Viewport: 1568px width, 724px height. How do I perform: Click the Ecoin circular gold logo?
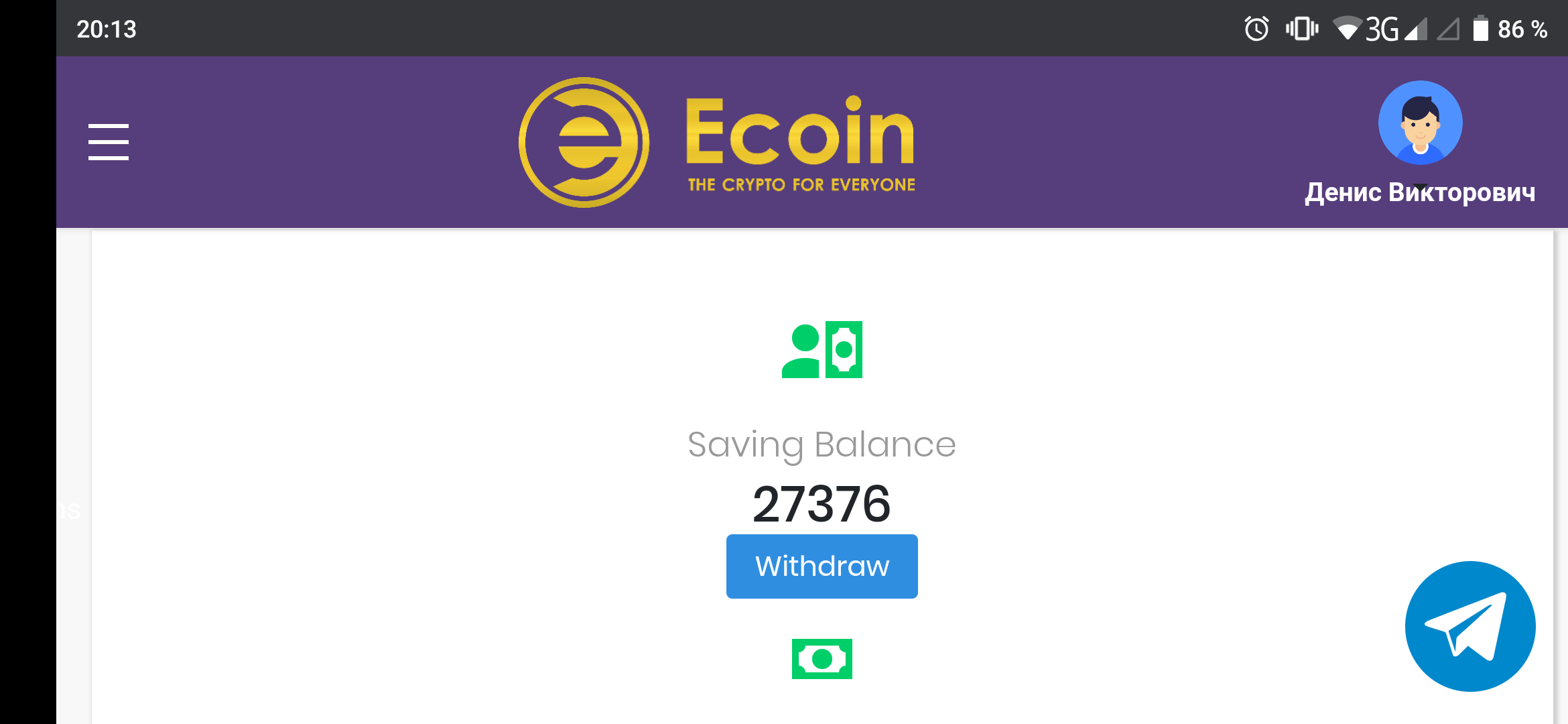[x=584, y=142]
